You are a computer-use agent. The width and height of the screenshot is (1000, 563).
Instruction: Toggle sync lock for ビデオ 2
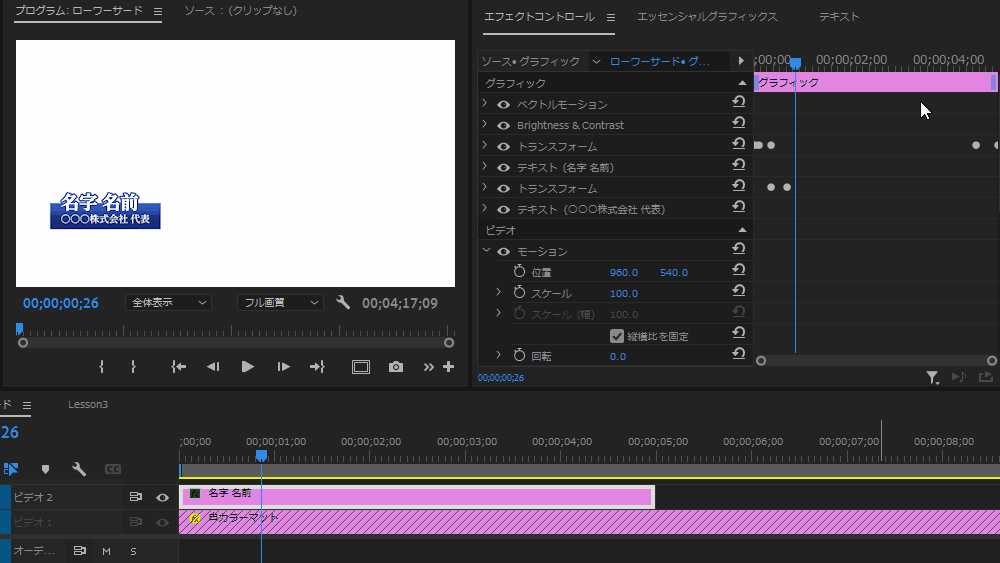pyautogui.click(x=136, y=497)
